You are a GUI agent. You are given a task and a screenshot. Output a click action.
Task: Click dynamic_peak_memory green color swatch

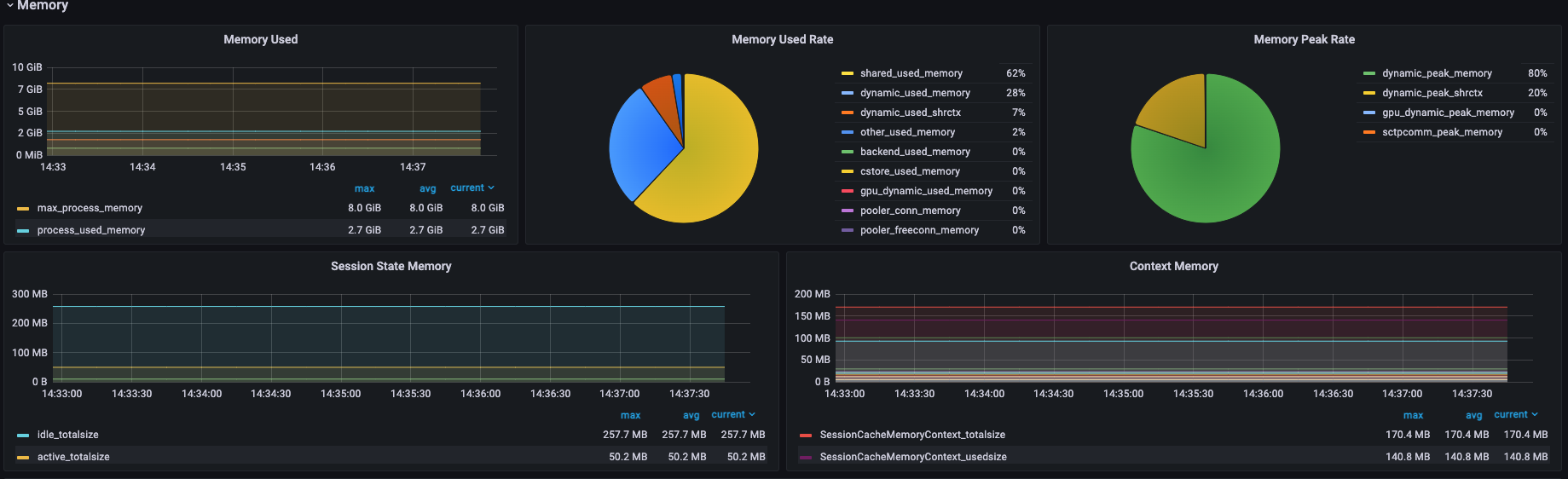point(1369,73)
